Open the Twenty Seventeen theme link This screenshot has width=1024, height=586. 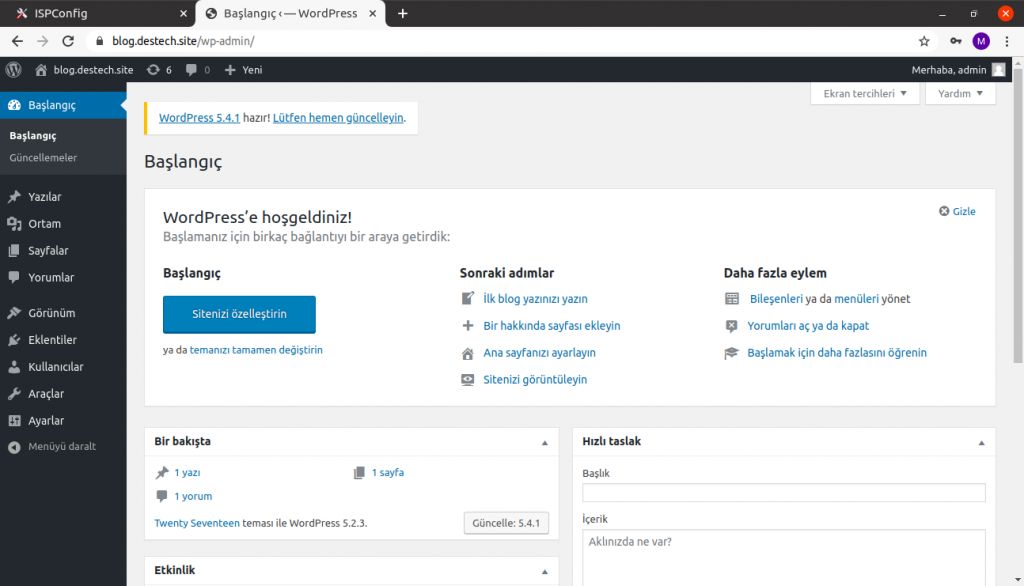tap(197, 523)
